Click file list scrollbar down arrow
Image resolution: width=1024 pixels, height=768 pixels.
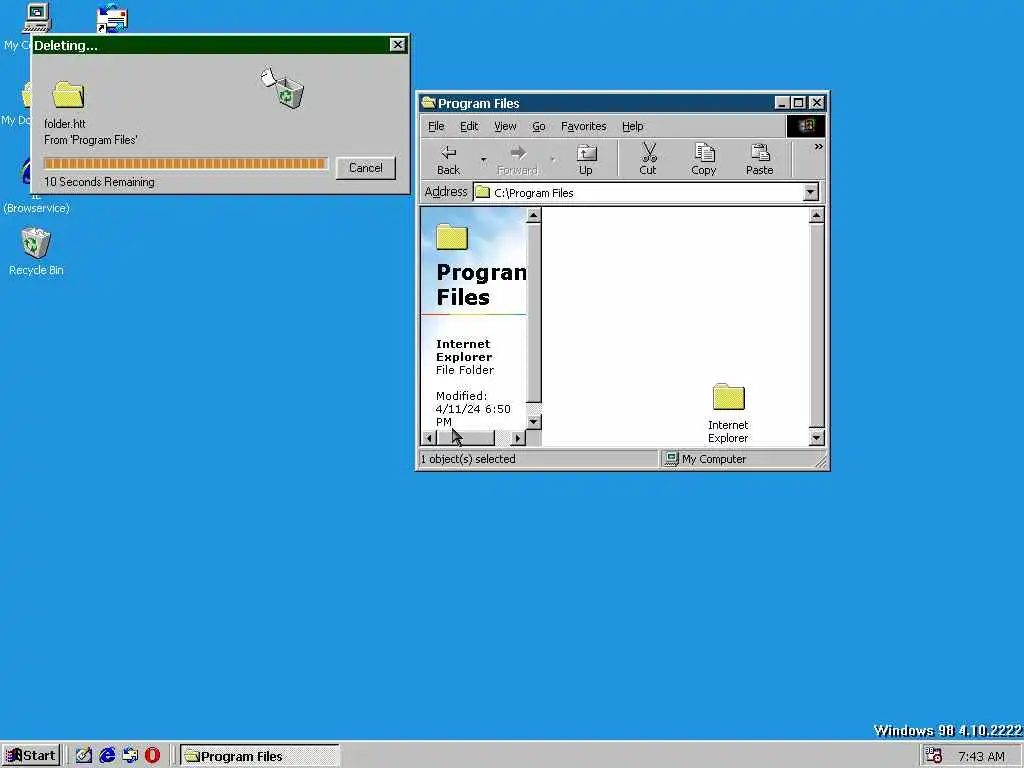pyautogui.click(x=816, y=438)
